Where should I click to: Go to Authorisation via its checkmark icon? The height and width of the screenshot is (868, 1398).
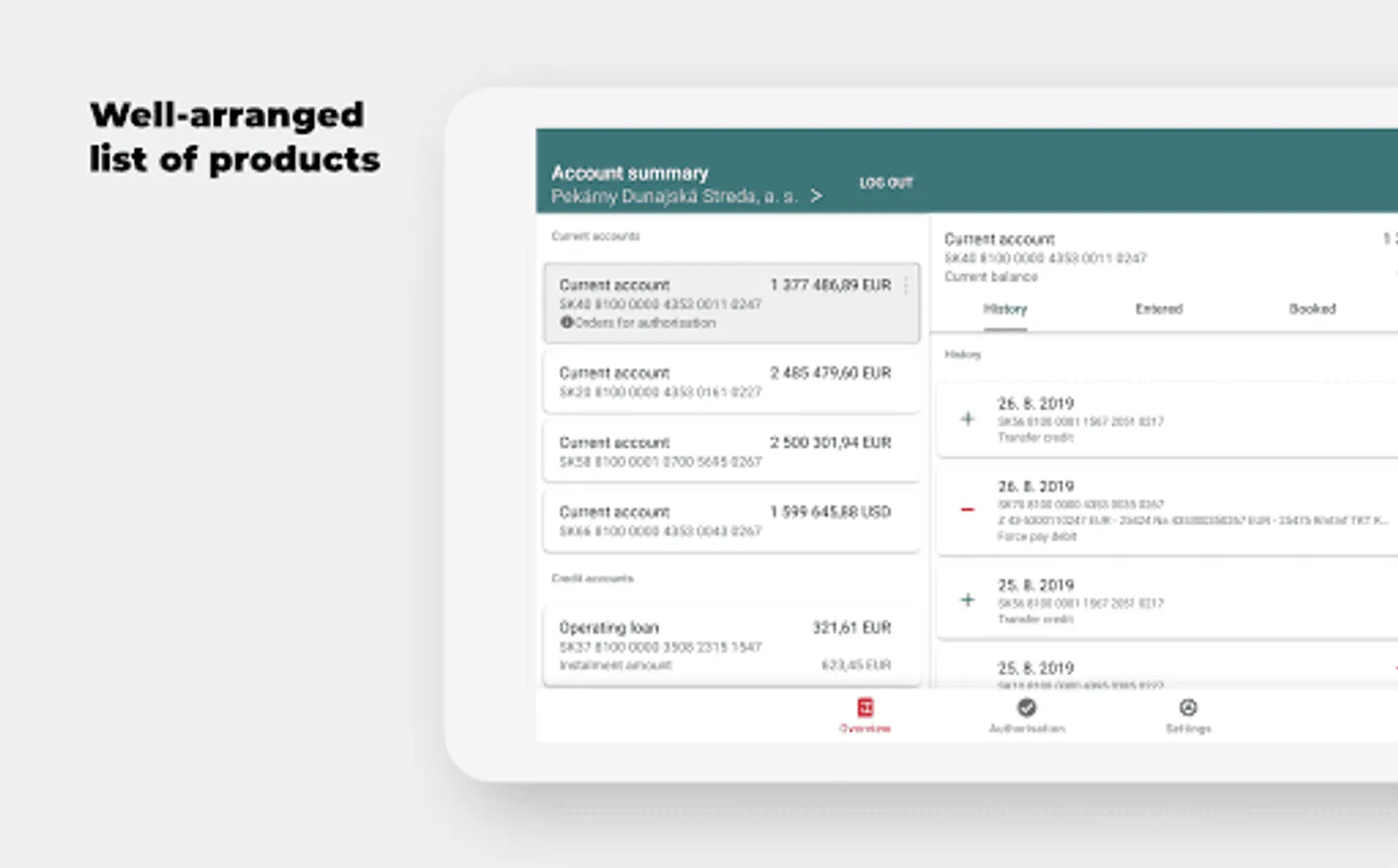point(1027,708)
